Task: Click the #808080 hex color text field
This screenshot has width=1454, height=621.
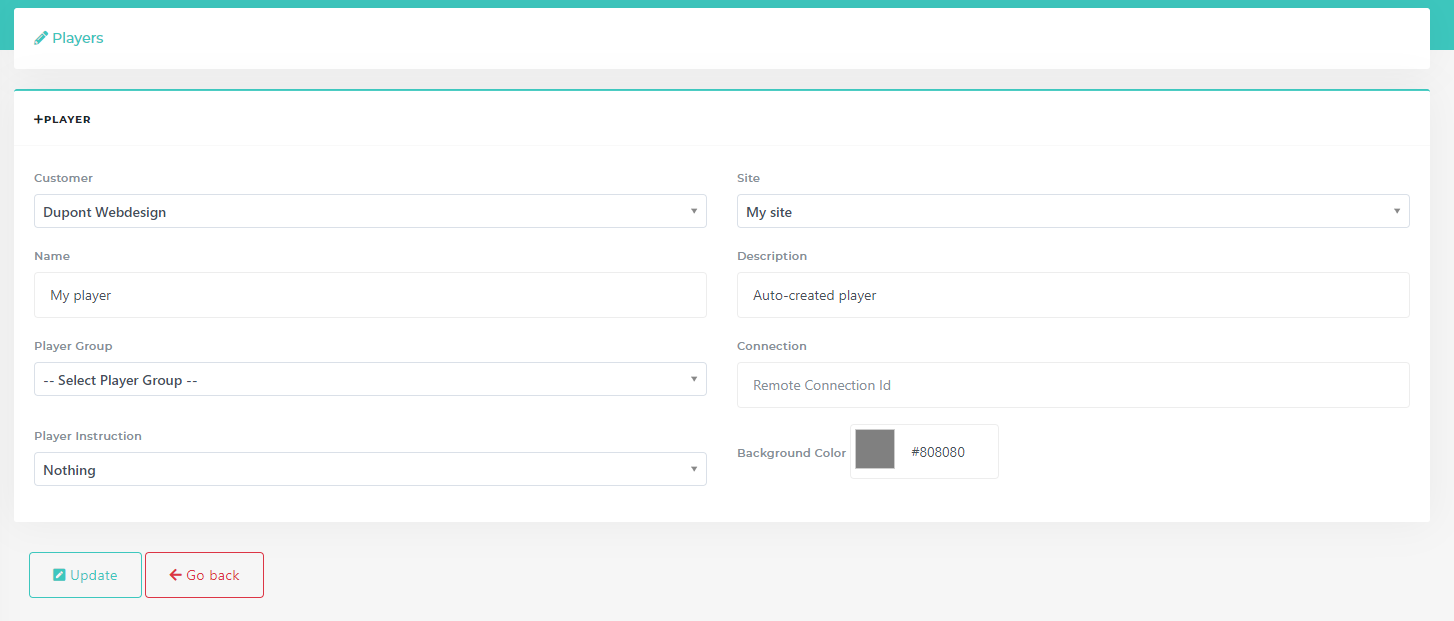Action: [x=945, y=452]
